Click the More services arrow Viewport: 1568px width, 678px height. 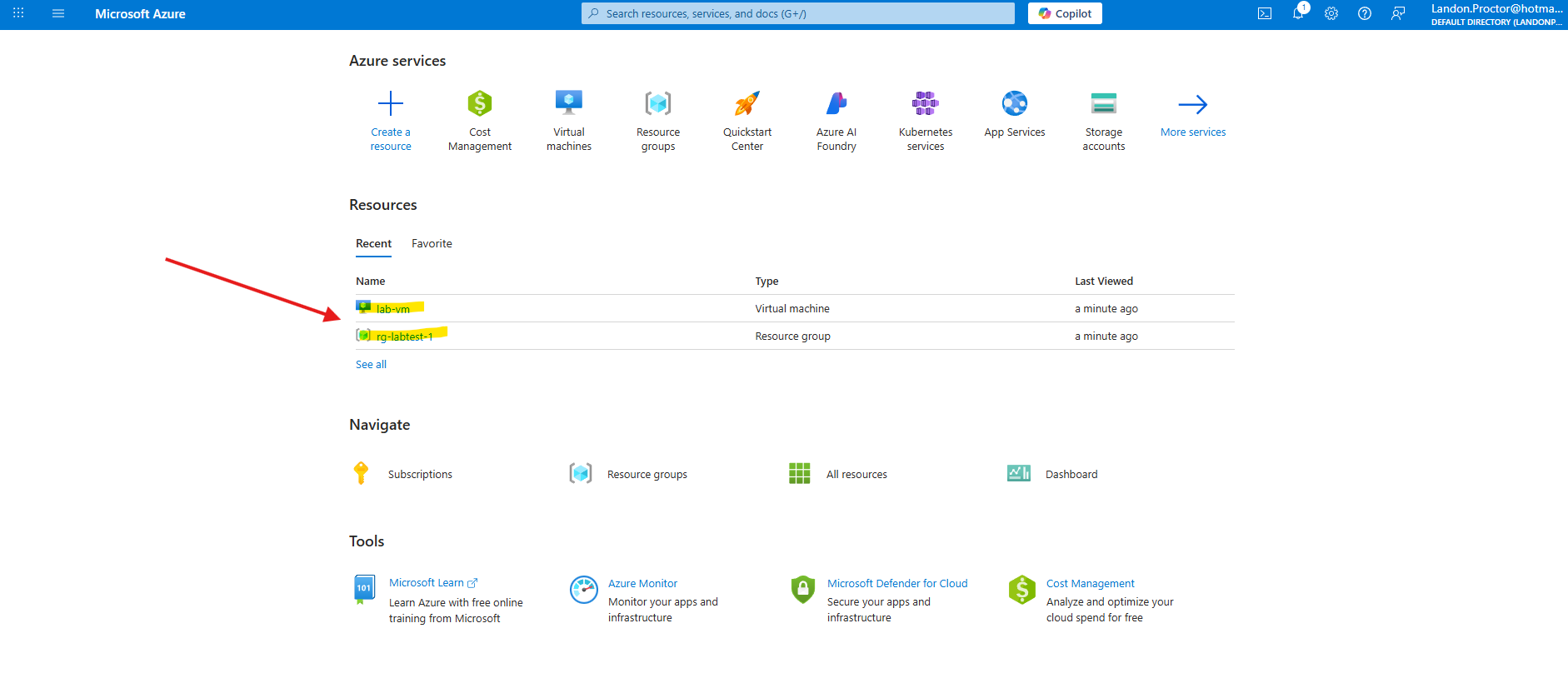coord(1193,104)
